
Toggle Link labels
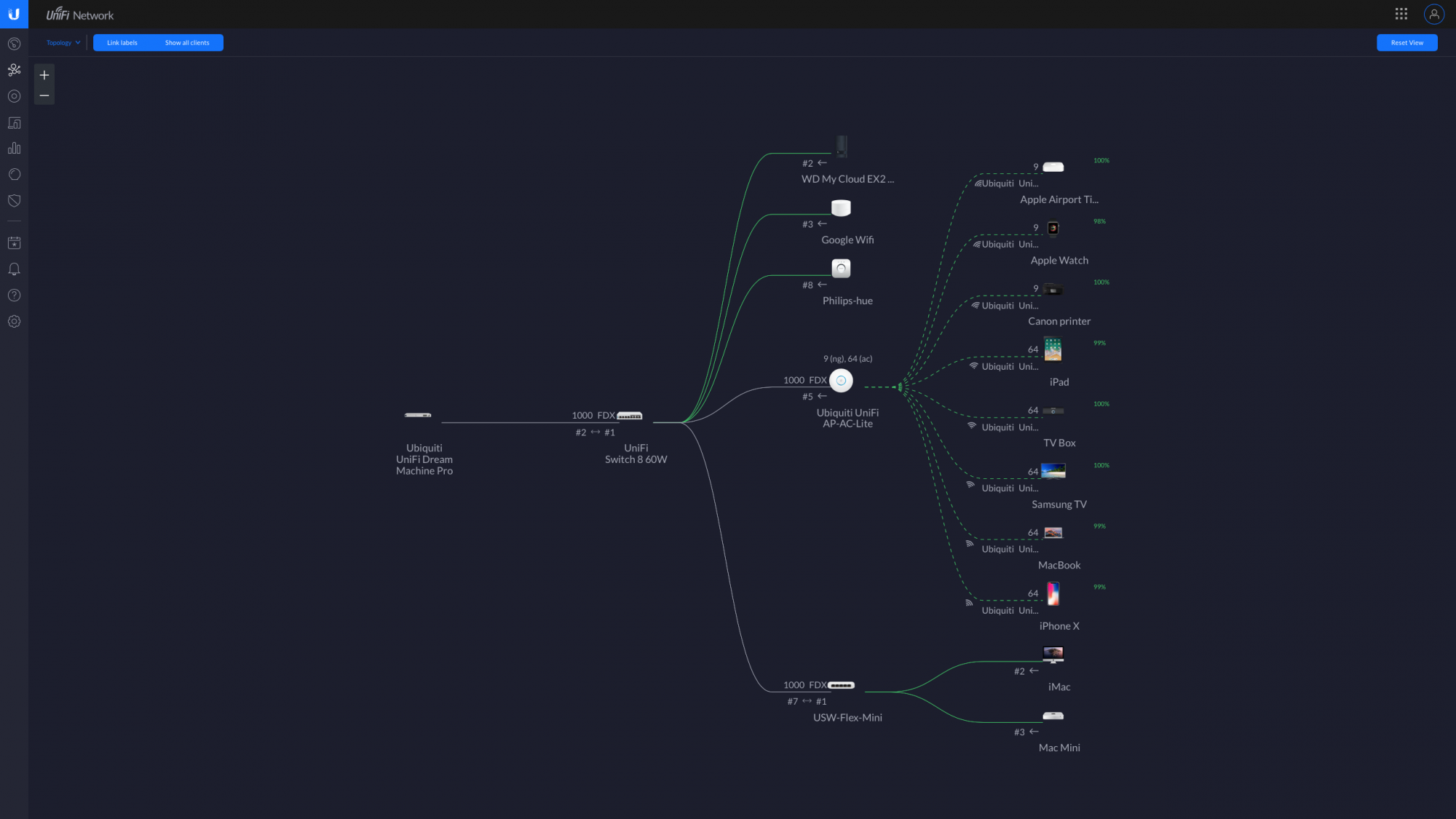(122, 43)
